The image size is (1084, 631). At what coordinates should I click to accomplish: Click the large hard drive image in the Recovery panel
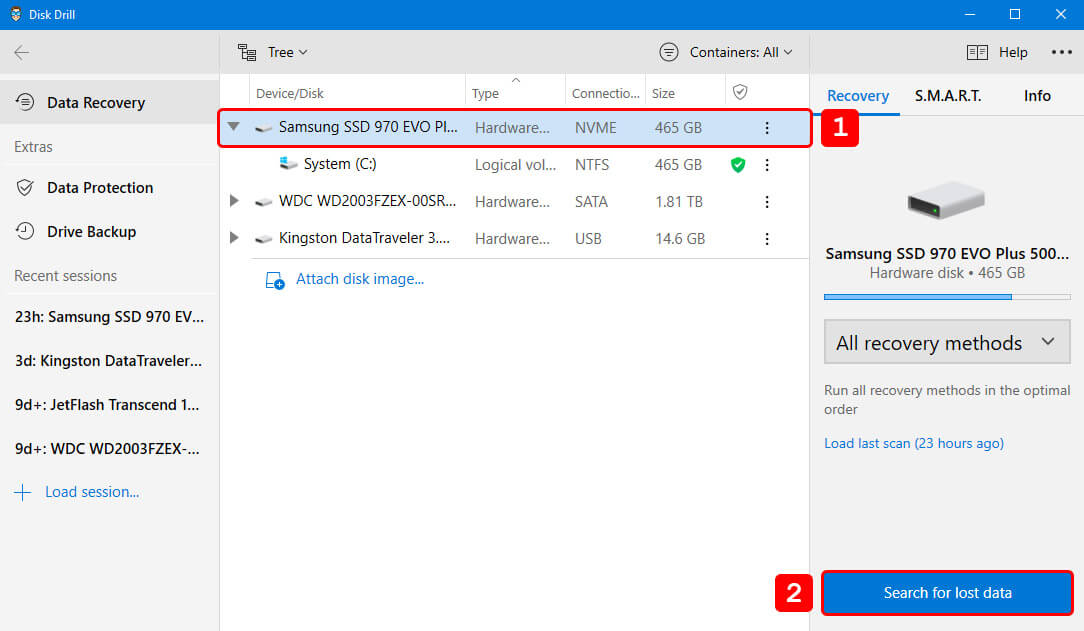coord(946,200)
